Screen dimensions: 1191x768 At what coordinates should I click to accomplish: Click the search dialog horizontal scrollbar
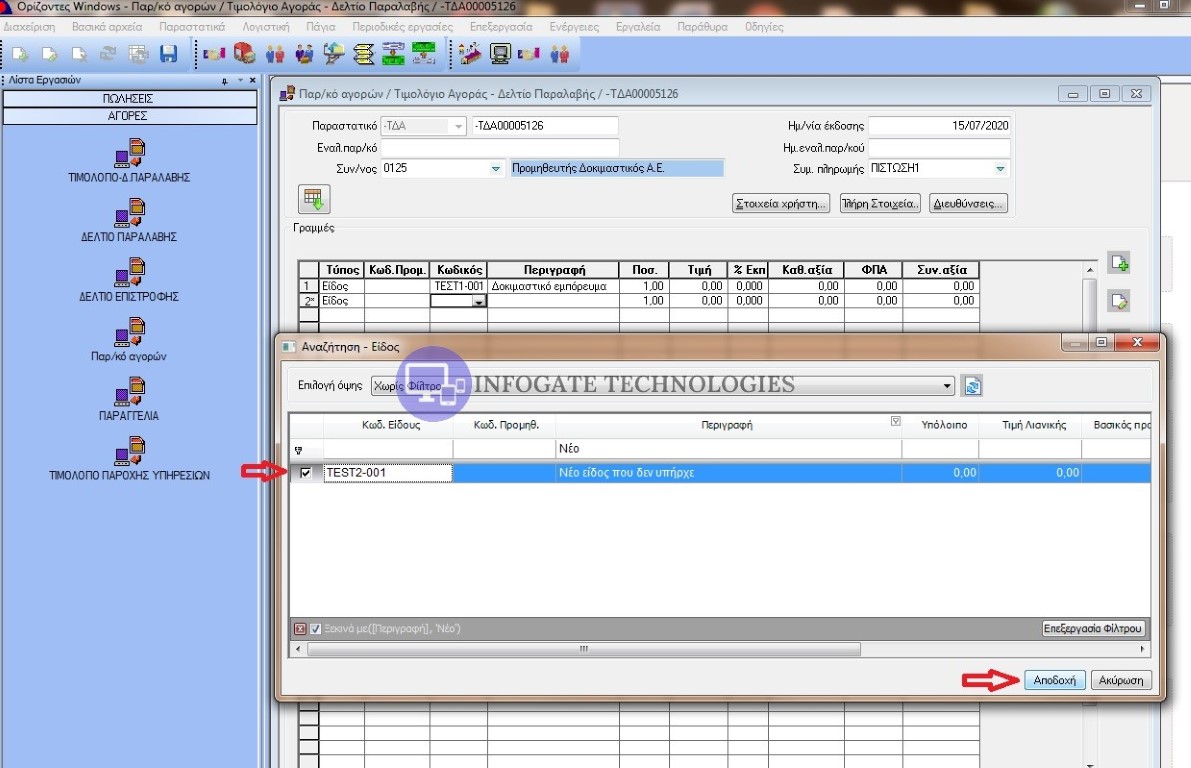pos(584,649)
